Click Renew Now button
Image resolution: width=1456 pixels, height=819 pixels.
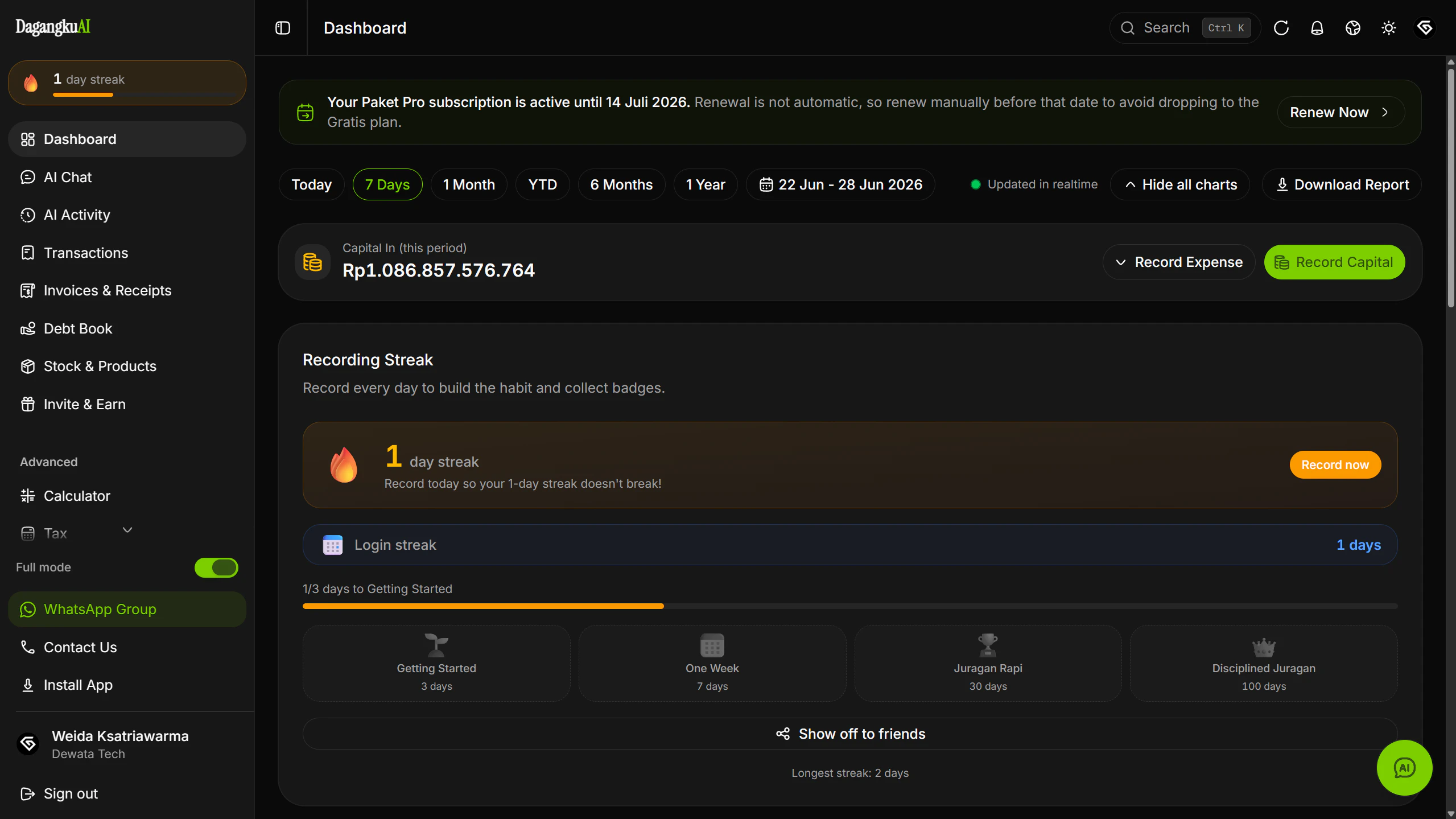[1341, 112]
